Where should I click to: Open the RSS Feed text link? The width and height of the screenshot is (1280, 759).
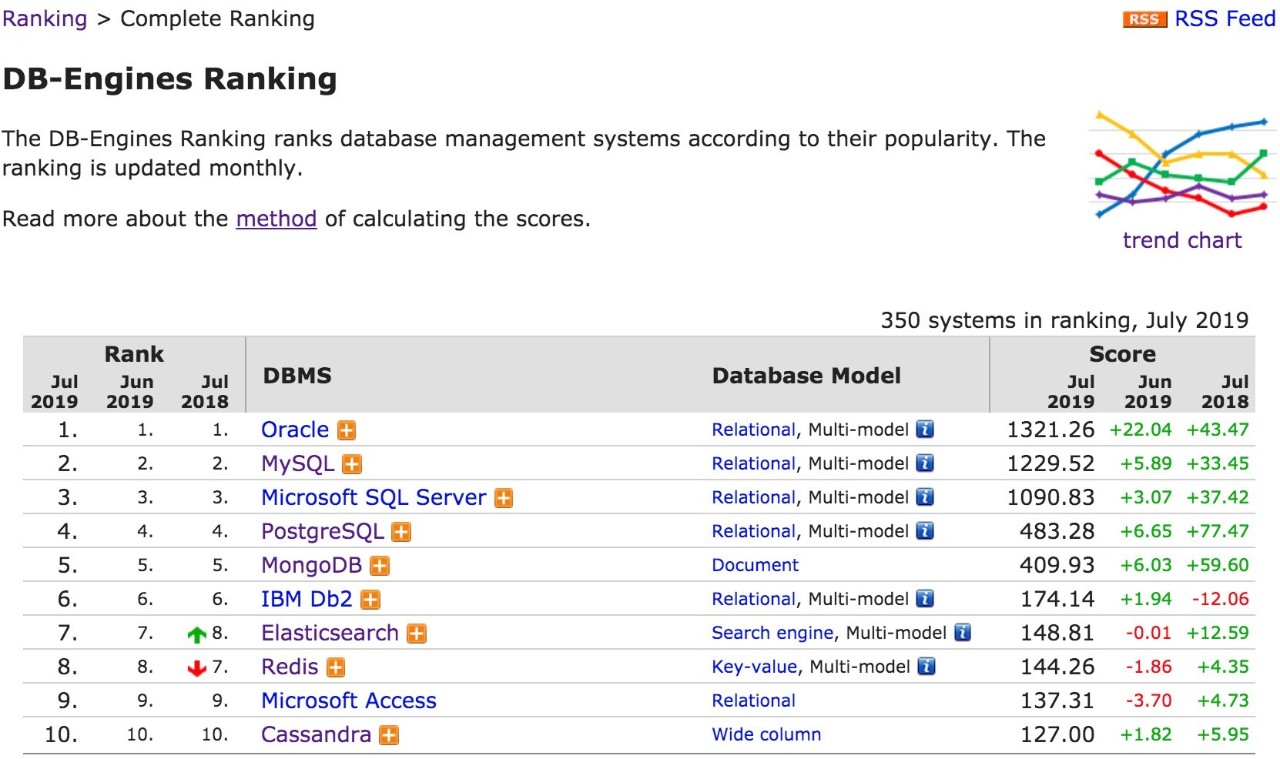pos(1225,19)
